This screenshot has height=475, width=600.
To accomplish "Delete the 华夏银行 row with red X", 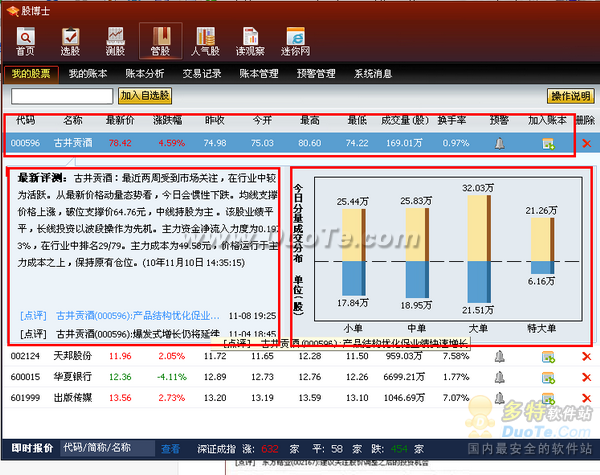I will [x=586, y=377].
